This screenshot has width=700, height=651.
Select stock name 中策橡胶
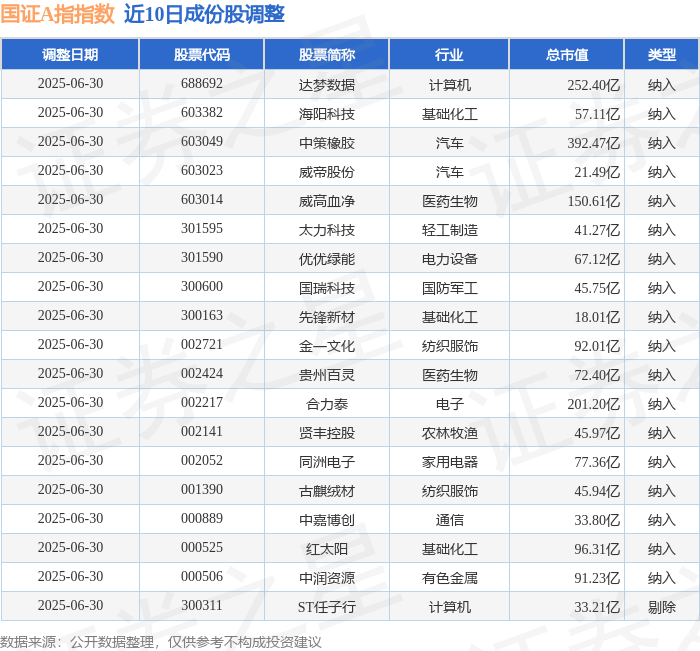point(327,143)
